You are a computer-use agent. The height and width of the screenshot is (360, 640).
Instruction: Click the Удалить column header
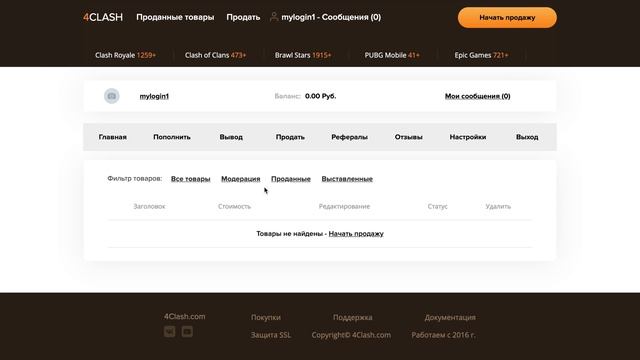point(498,207)
